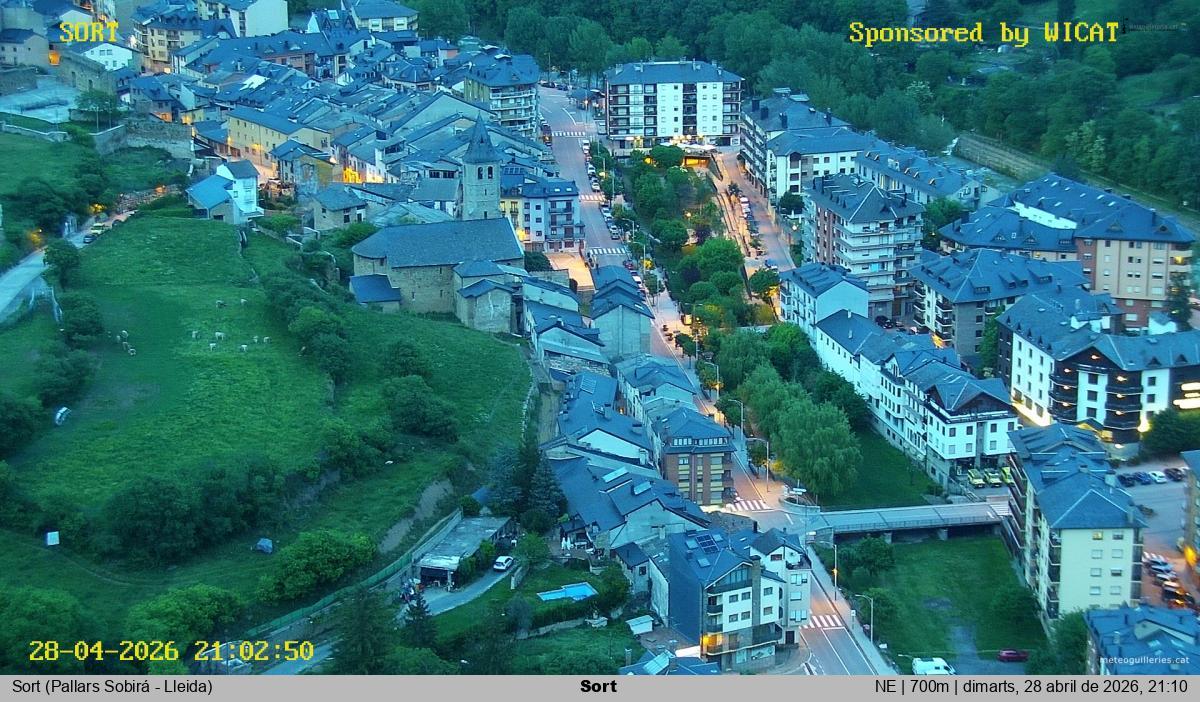Screen dimensions: 1200x702
Task: Click the red car near bottom right
Action: [x=1012, y=656]
